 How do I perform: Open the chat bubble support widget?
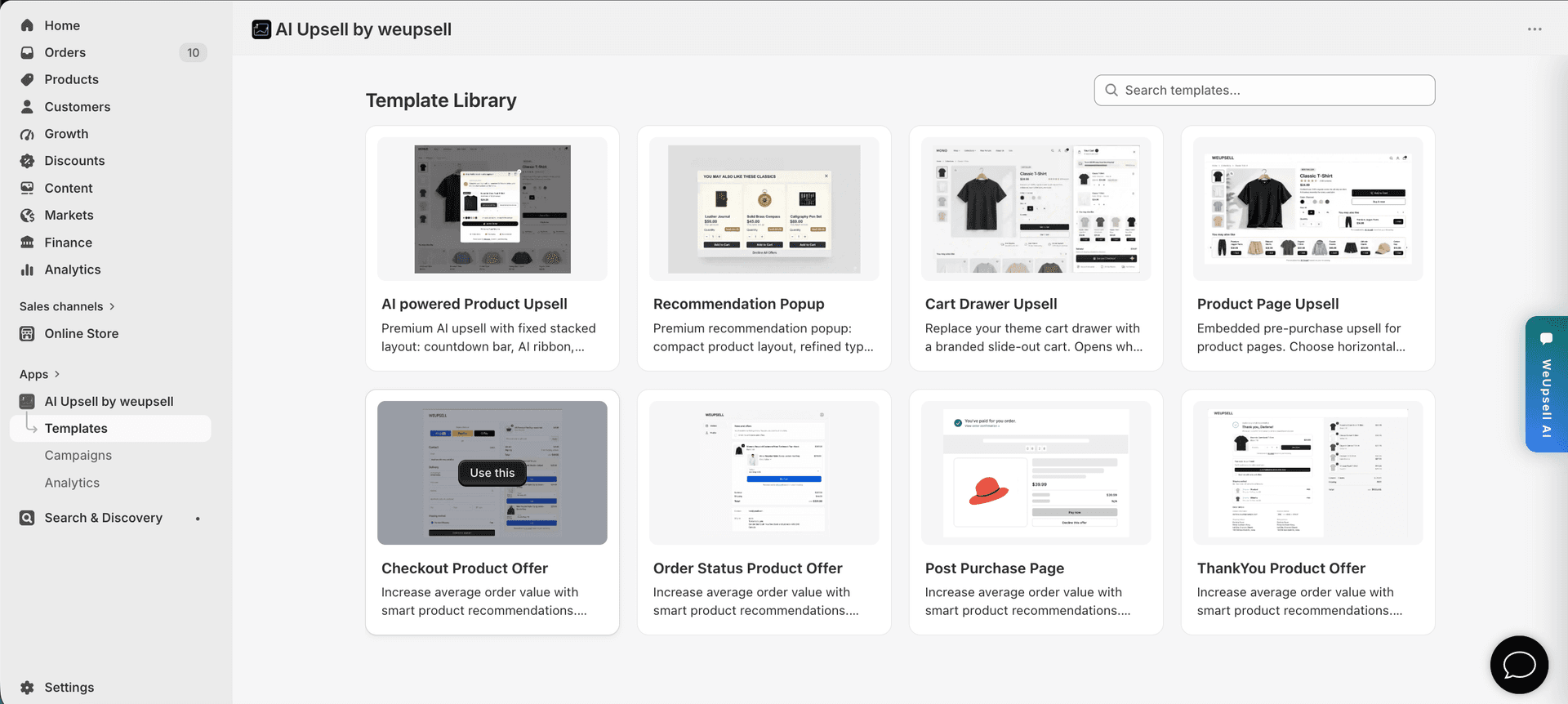click(x=1519, y=665)
